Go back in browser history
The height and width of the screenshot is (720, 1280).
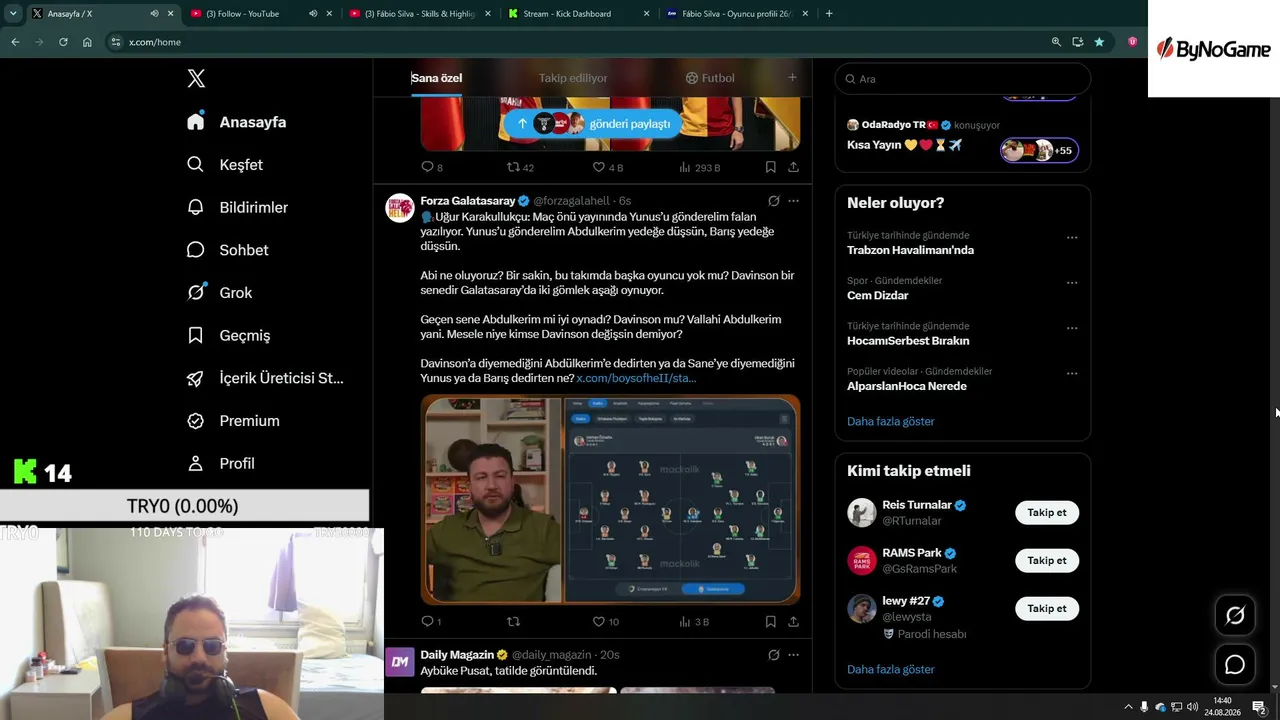click(x=15, y=42)
